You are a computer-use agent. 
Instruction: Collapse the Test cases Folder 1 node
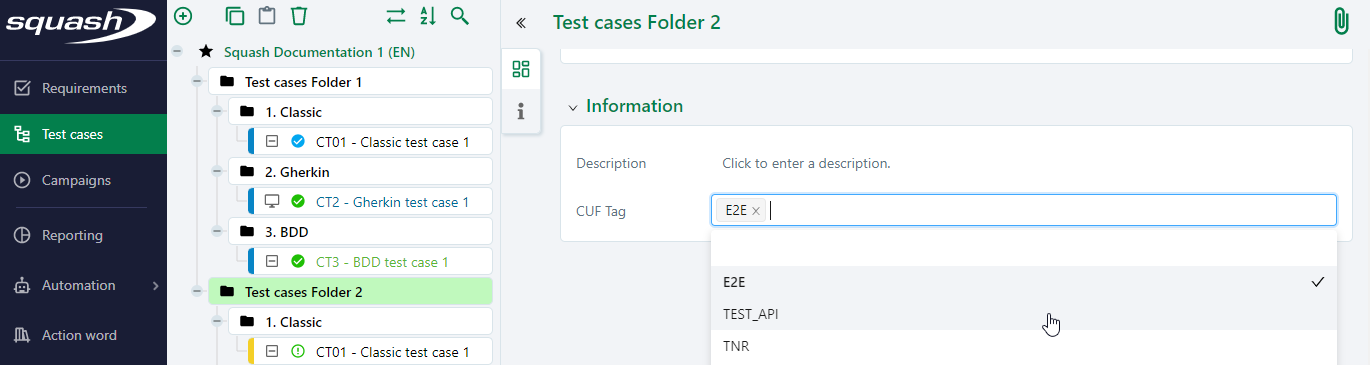point(197,81)
